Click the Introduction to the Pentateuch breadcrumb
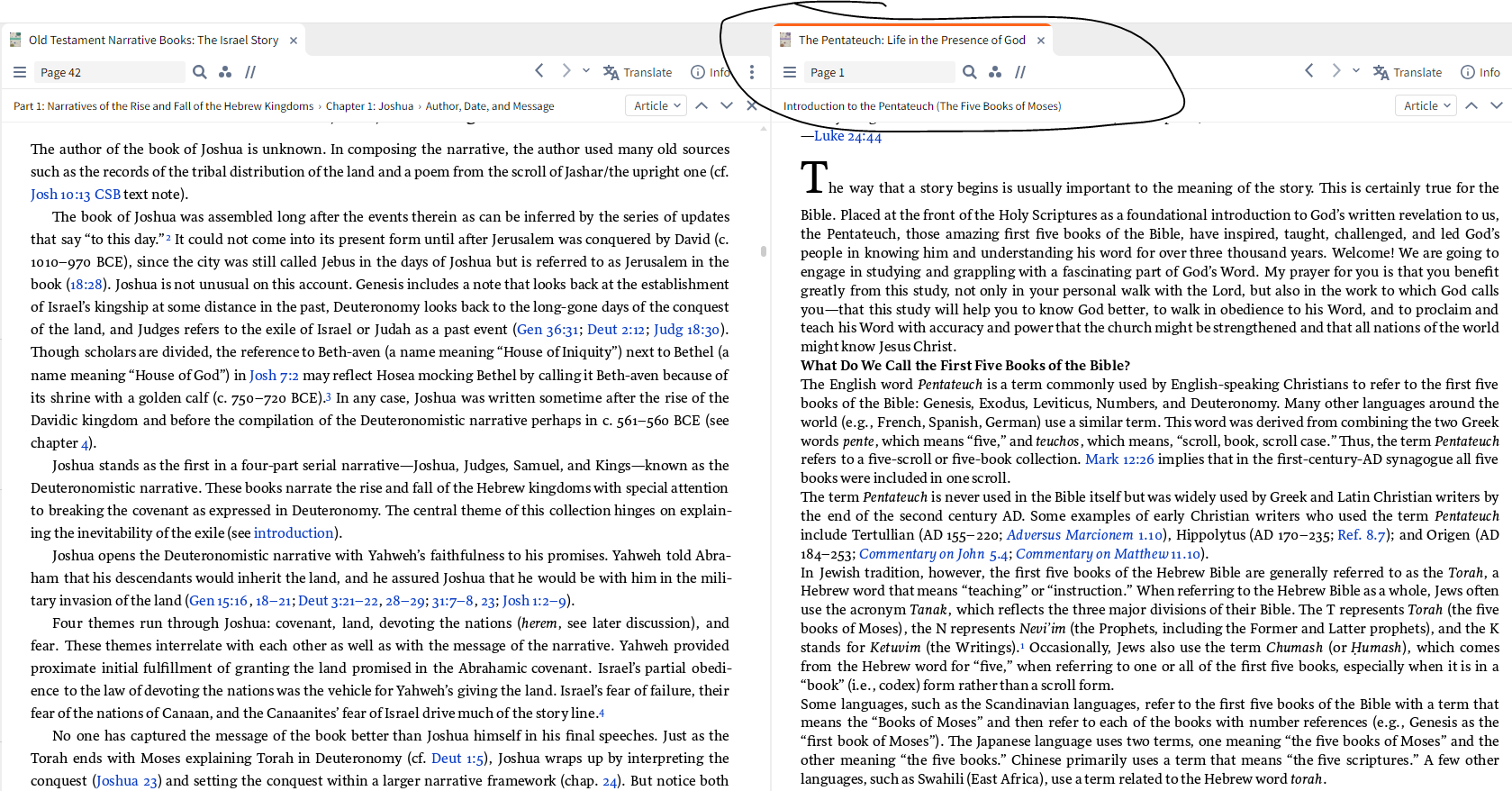This screenshot has width=1512, height=791. [x=922, y=106]
